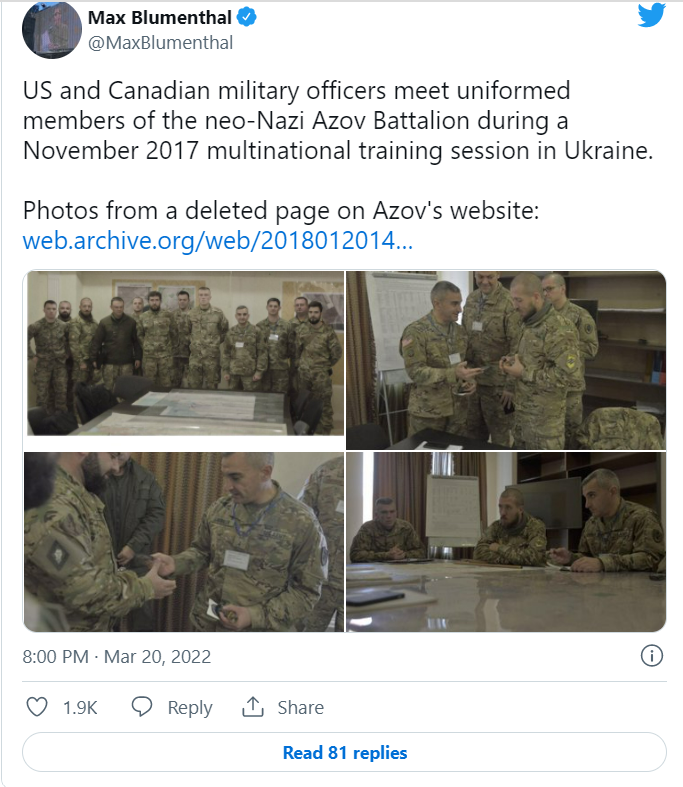The image size is (683, 787).
Task: Click the 8:00 PM Mar 20, 2022 timestamp
Action: tap(117, 657)
